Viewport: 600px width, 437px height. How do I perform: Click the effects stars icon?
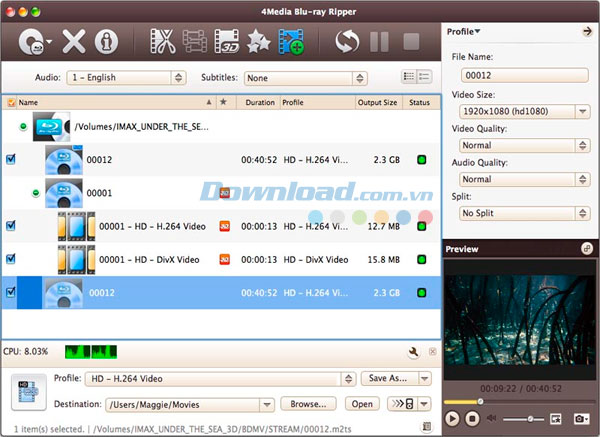tap(258, 42)
